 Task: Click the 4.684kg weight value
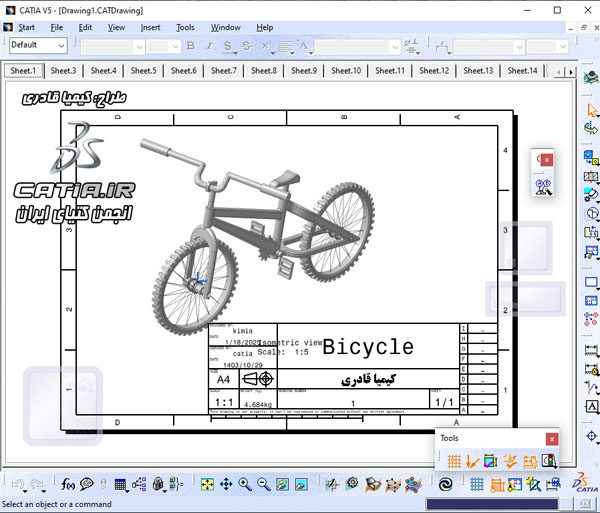coord(258,404)
